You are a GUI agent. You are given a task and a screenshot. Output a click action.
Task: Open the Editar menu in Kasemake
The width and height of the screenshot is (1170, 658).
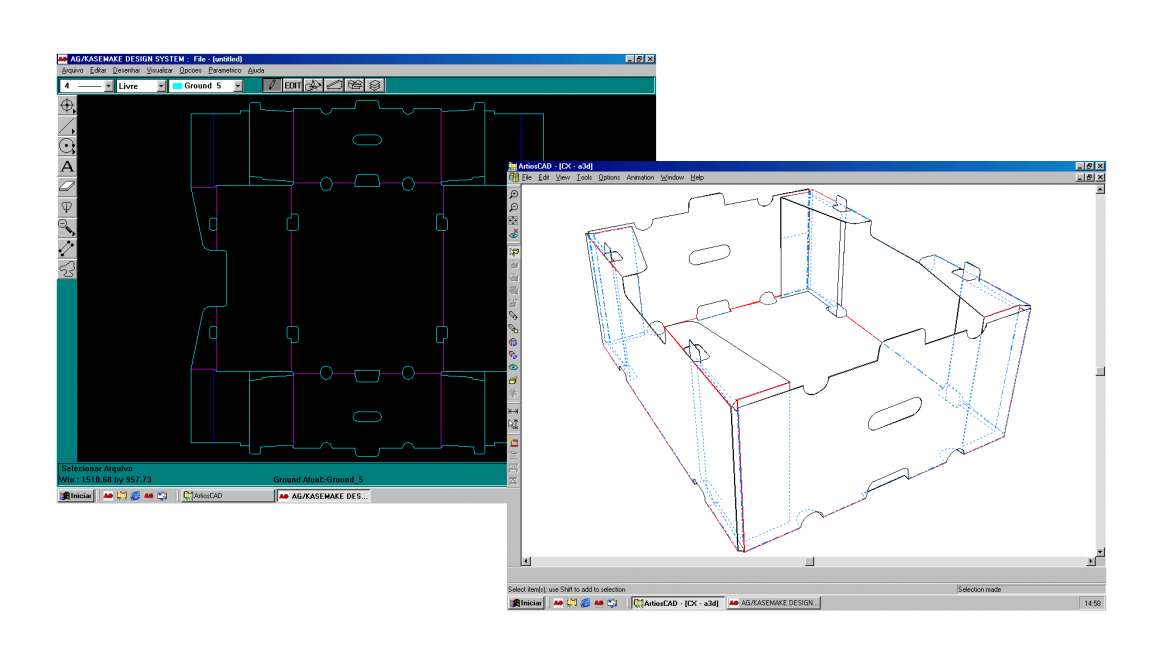coord(98,70)
